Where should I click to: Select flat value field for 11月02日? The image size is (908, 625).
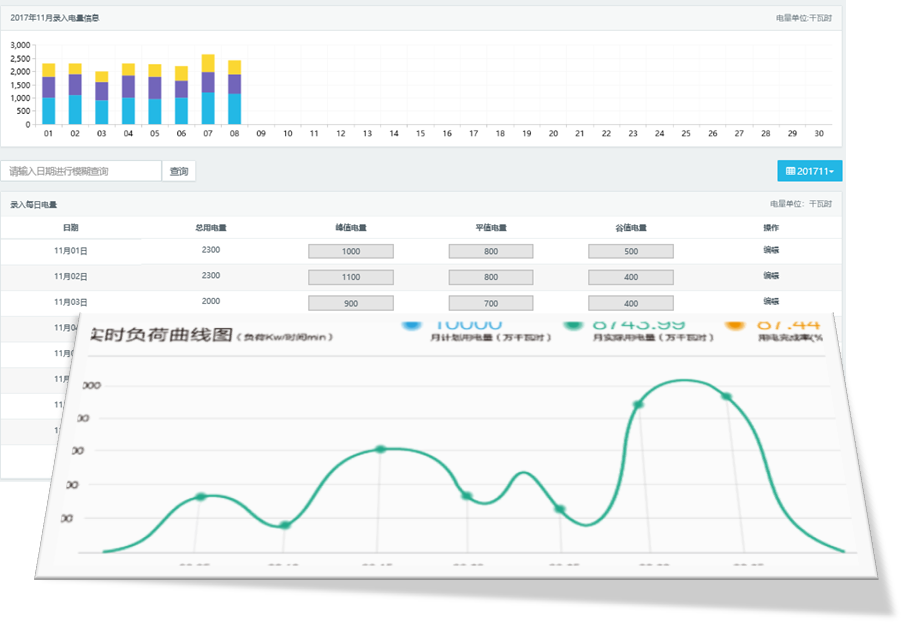[x=491, y=277]
